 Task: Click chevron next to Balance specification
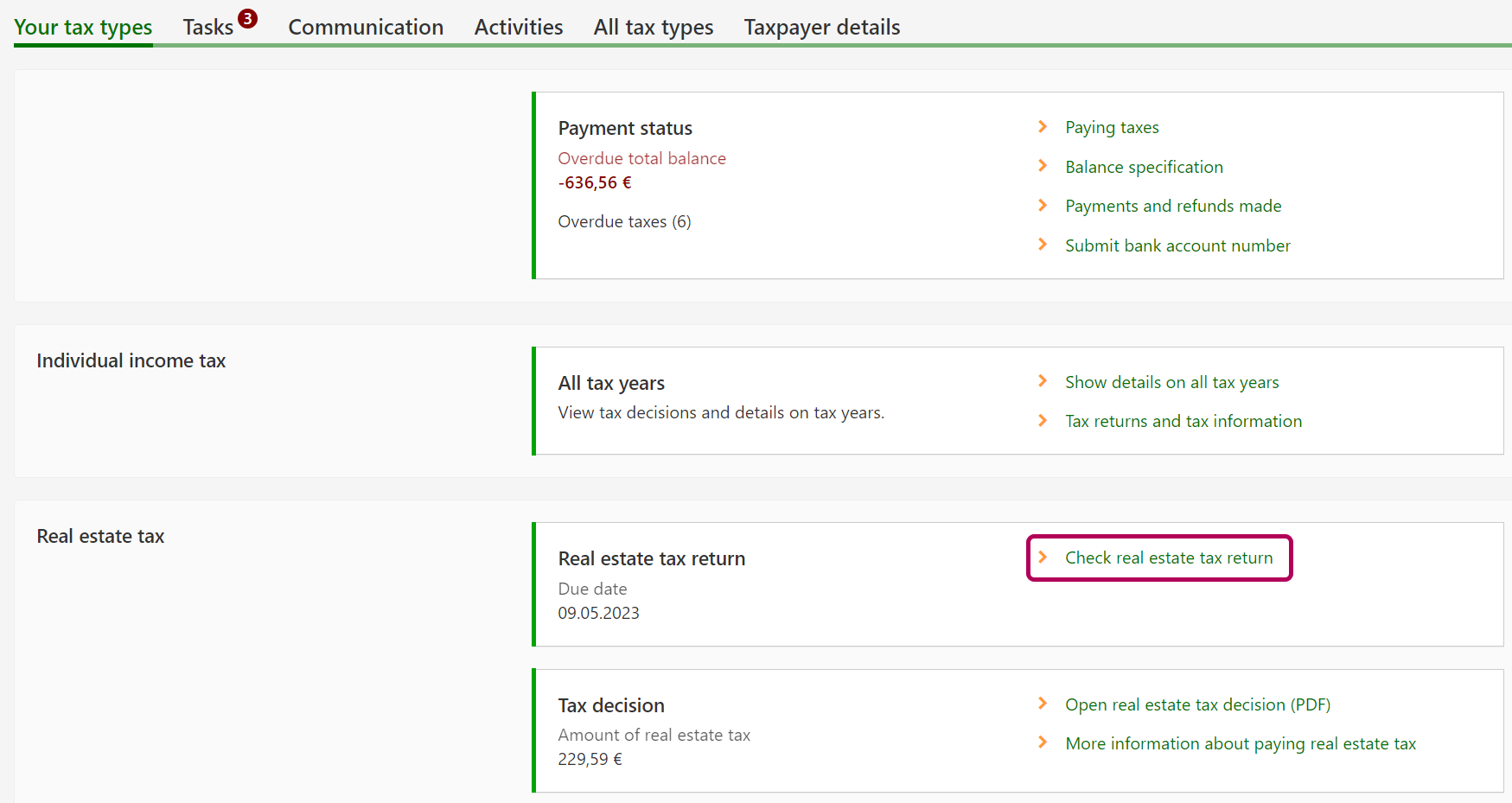click(1043, 166)
